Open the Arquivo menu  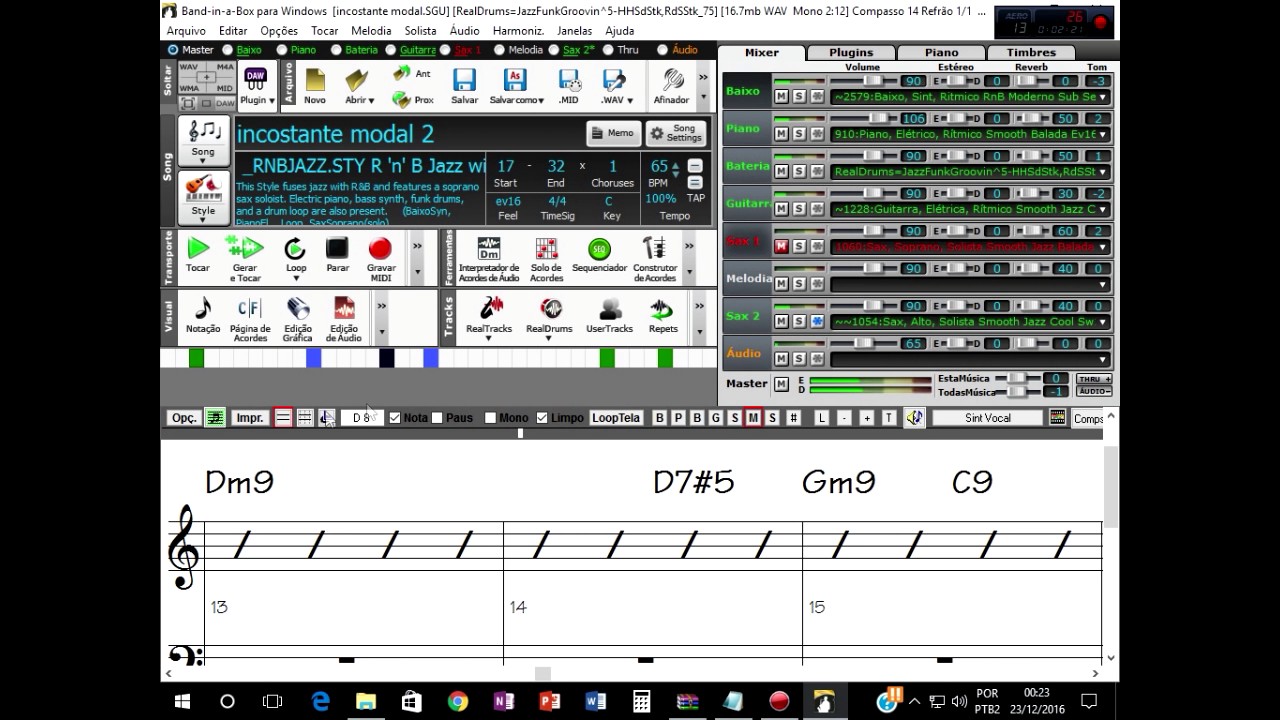[186, 31]
